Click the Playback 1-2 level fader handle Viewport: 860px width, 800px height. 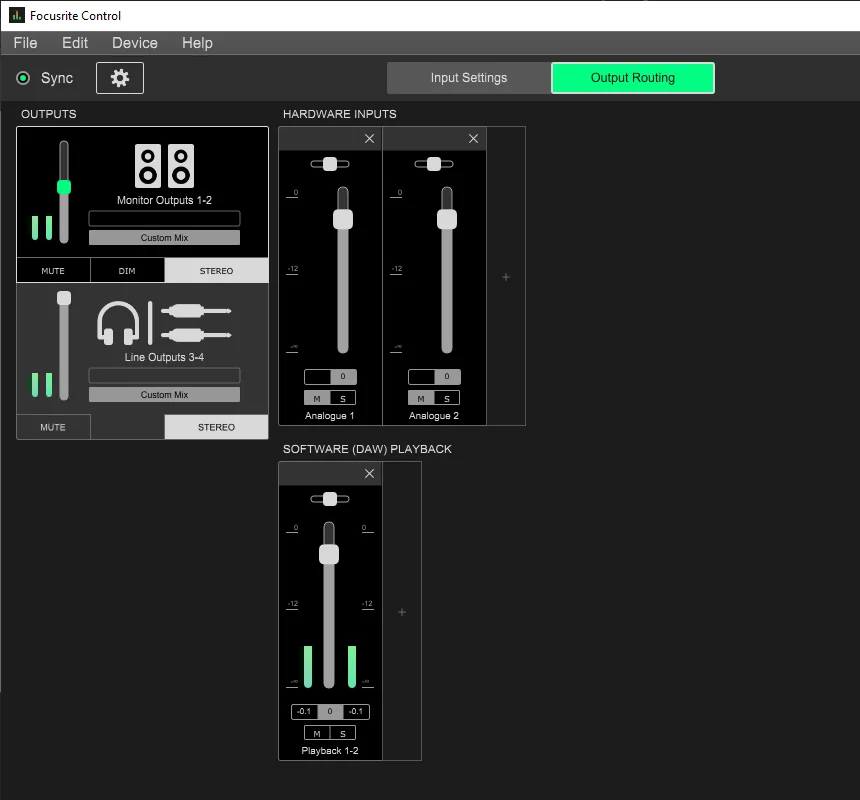point(329,554)
